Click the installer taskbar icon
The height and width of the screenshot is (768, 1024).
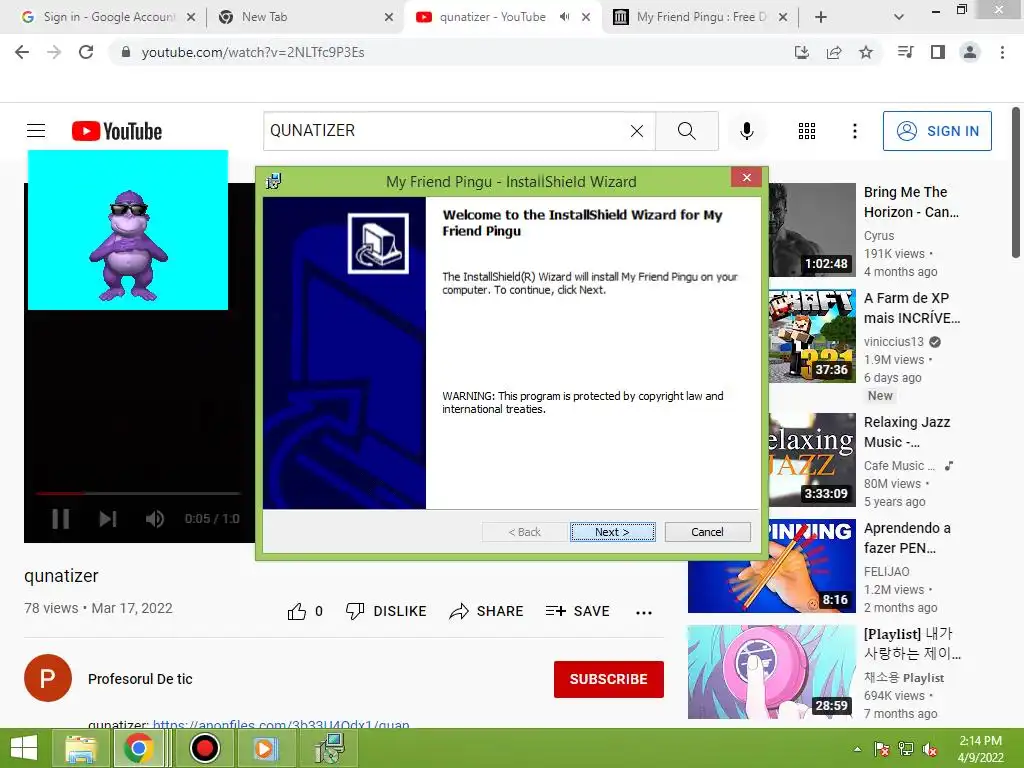[330, 748]
